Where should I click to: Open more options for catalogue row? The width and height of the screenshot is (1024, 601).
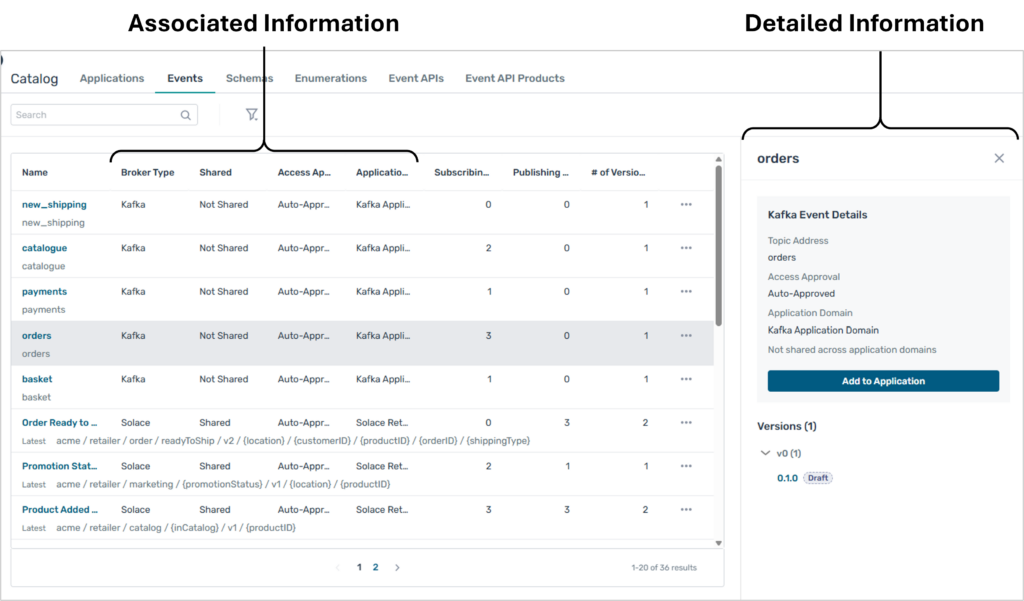(686, 248)
